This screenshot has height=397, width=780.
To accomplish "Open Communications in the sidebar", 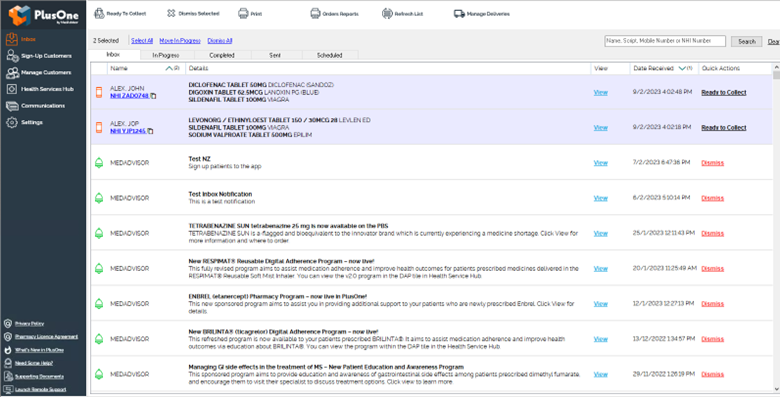I will click(x=35, y=106).
